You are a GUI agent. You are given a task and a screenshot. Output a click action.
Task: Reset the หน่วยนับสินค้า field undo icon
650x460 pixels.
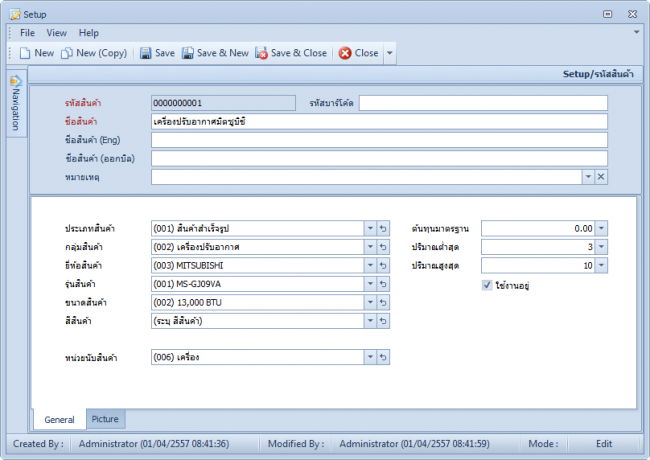coord(383,357)
